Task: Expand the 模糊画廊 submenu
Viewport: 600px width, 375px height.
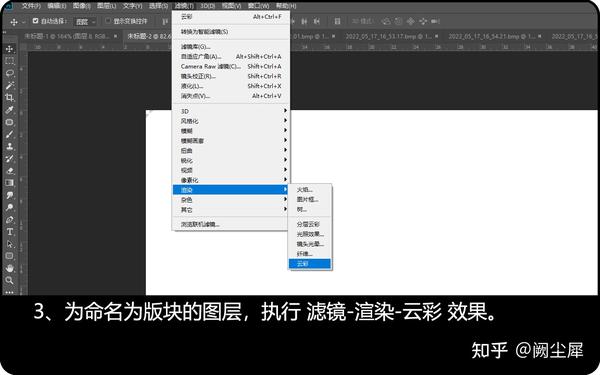Action: (x=231, y=141)
